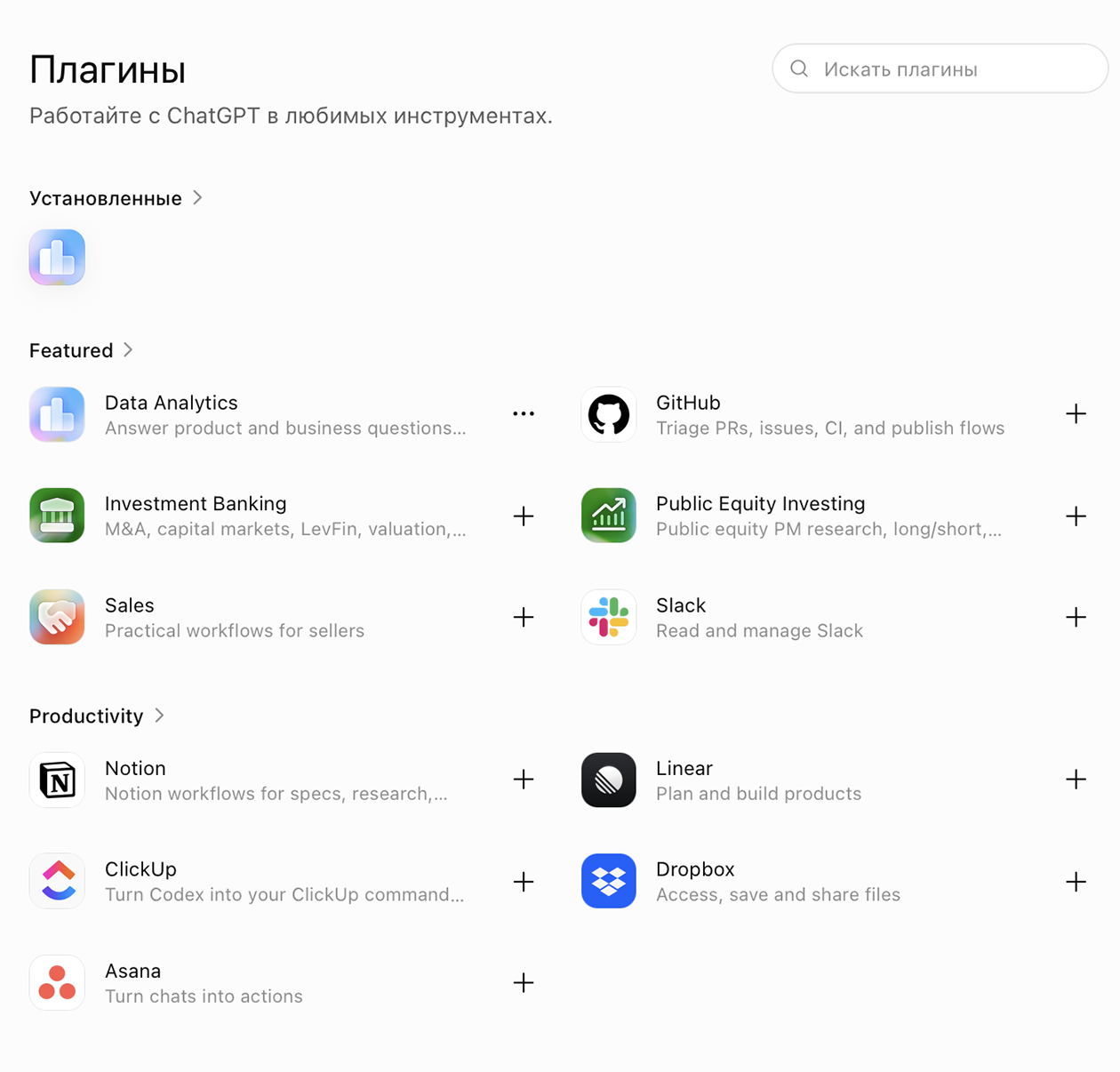Click the Slack logo icon
Viewport: 1120px width, 1072px height.
(609, 617)
